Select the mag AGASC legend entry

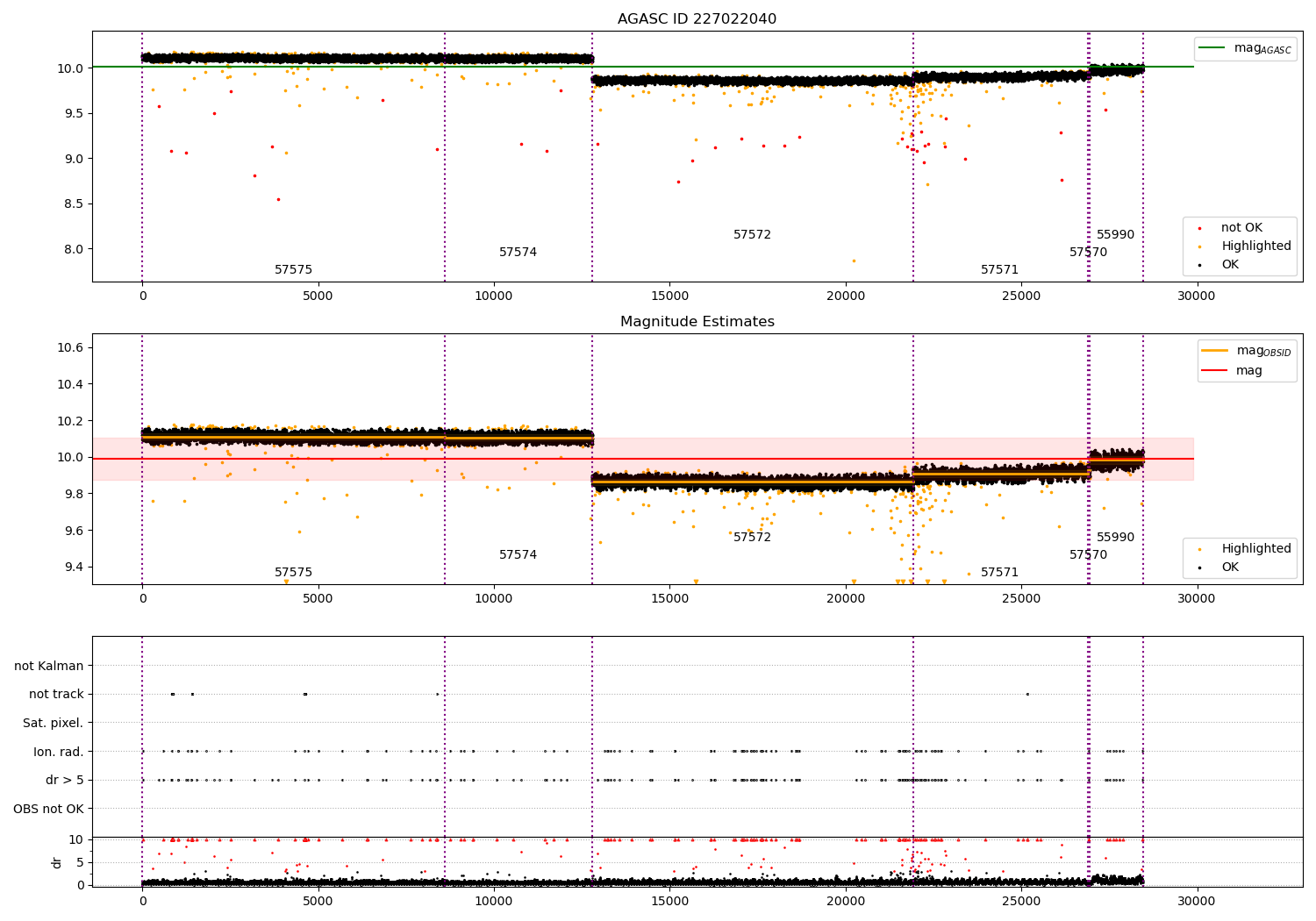point(1245,48)
